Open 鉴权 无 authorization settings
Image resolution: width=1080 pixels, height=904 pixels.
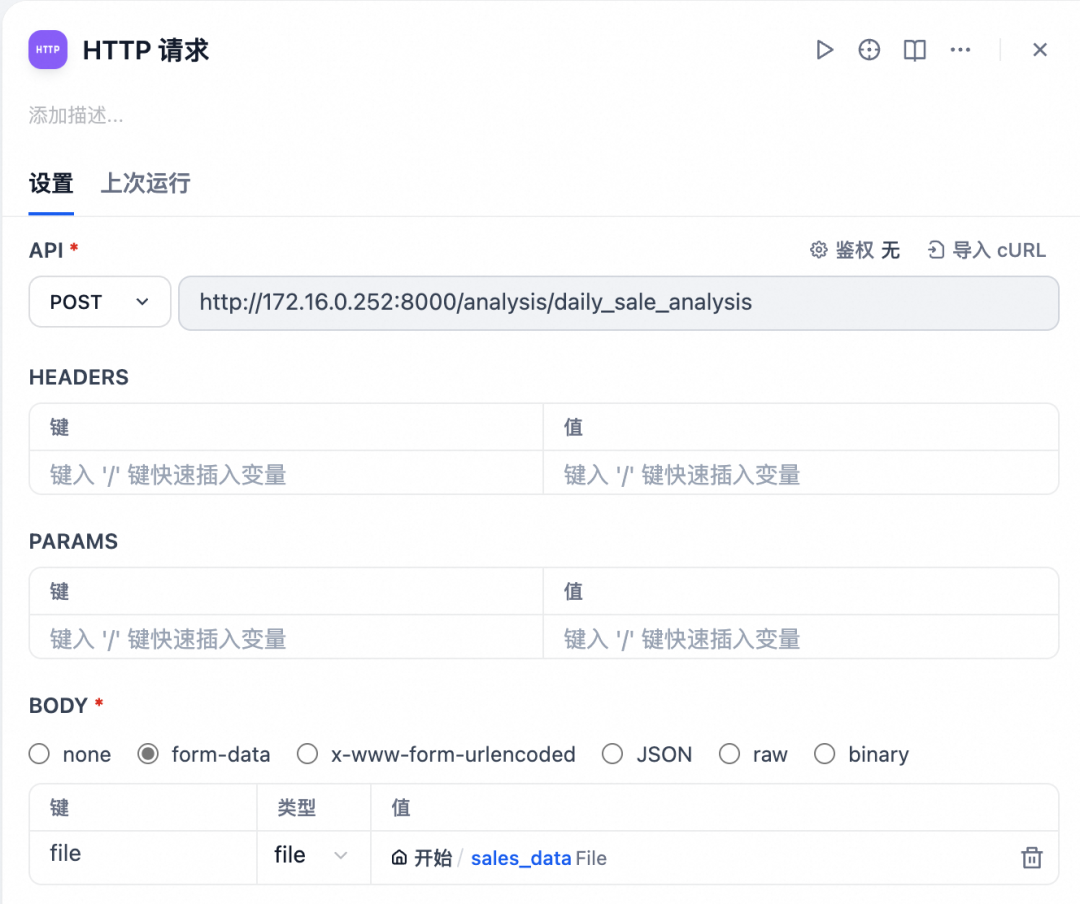click(855, 250)
